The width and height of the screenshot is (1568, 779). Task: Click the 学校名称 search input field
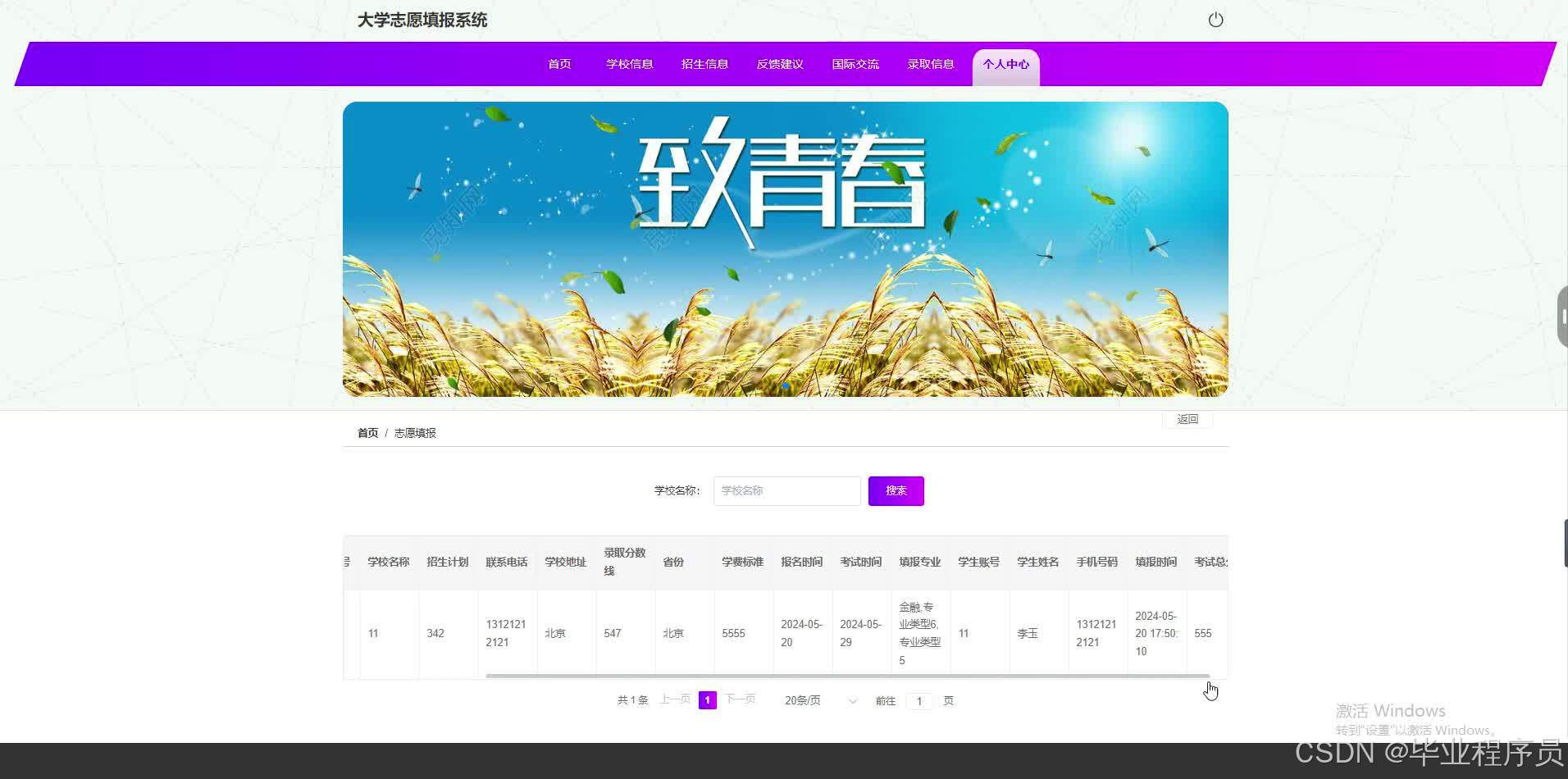pyautogui.click(x=785, y=490)
